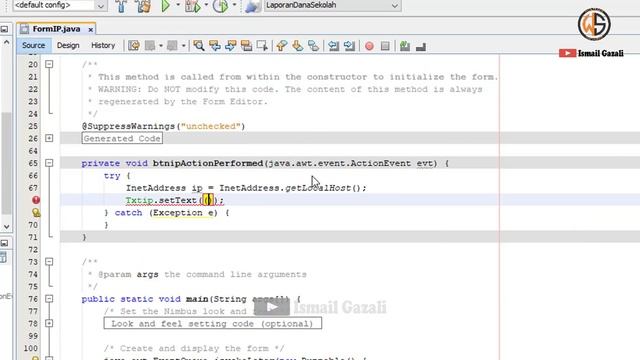
Task: Click the lightbulb hint icon beside catch line
Action: coord(36,212)
